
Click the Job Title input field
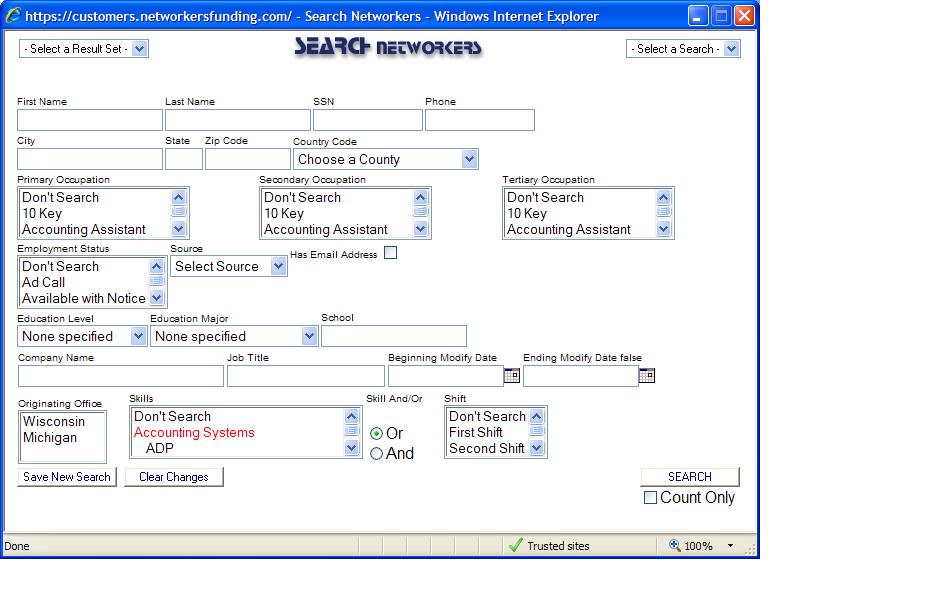[x=306, y=376]
